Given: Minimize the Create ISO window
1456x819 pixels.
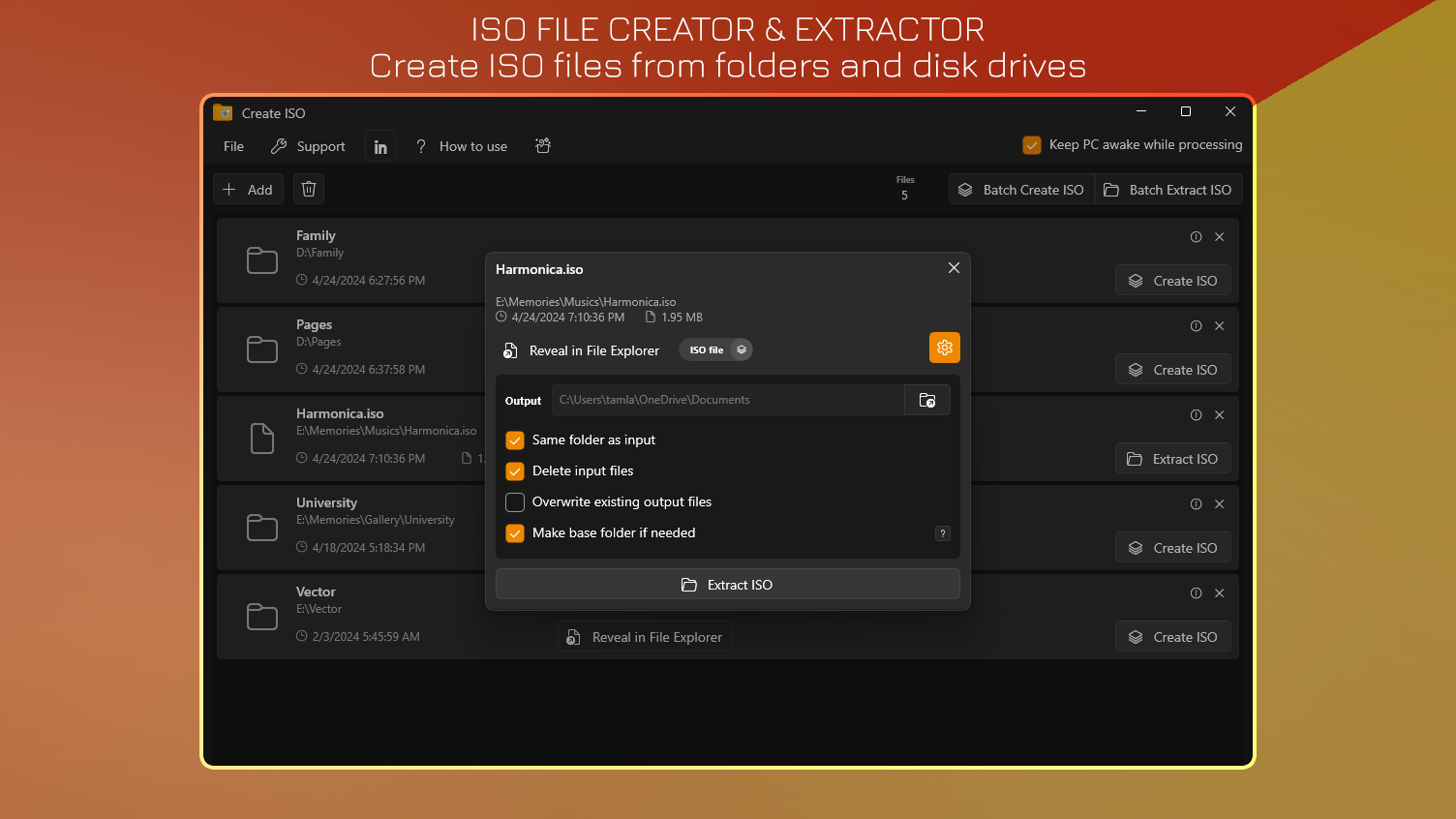Looking at the screenshot, I should pyautogui.click(x=1141, y=111).
